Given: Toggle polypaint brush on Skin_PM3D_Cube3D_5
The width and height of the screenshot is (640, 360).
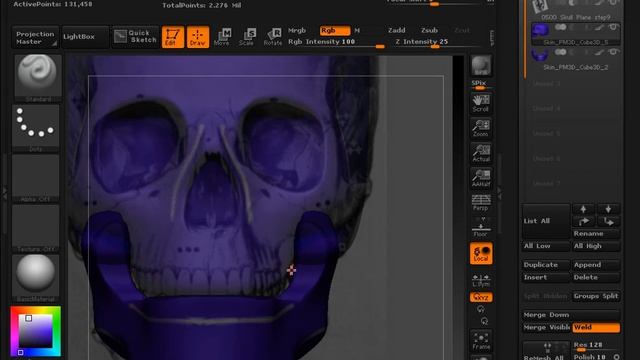Looking at the screenshot, I should [x=599, y=28].
